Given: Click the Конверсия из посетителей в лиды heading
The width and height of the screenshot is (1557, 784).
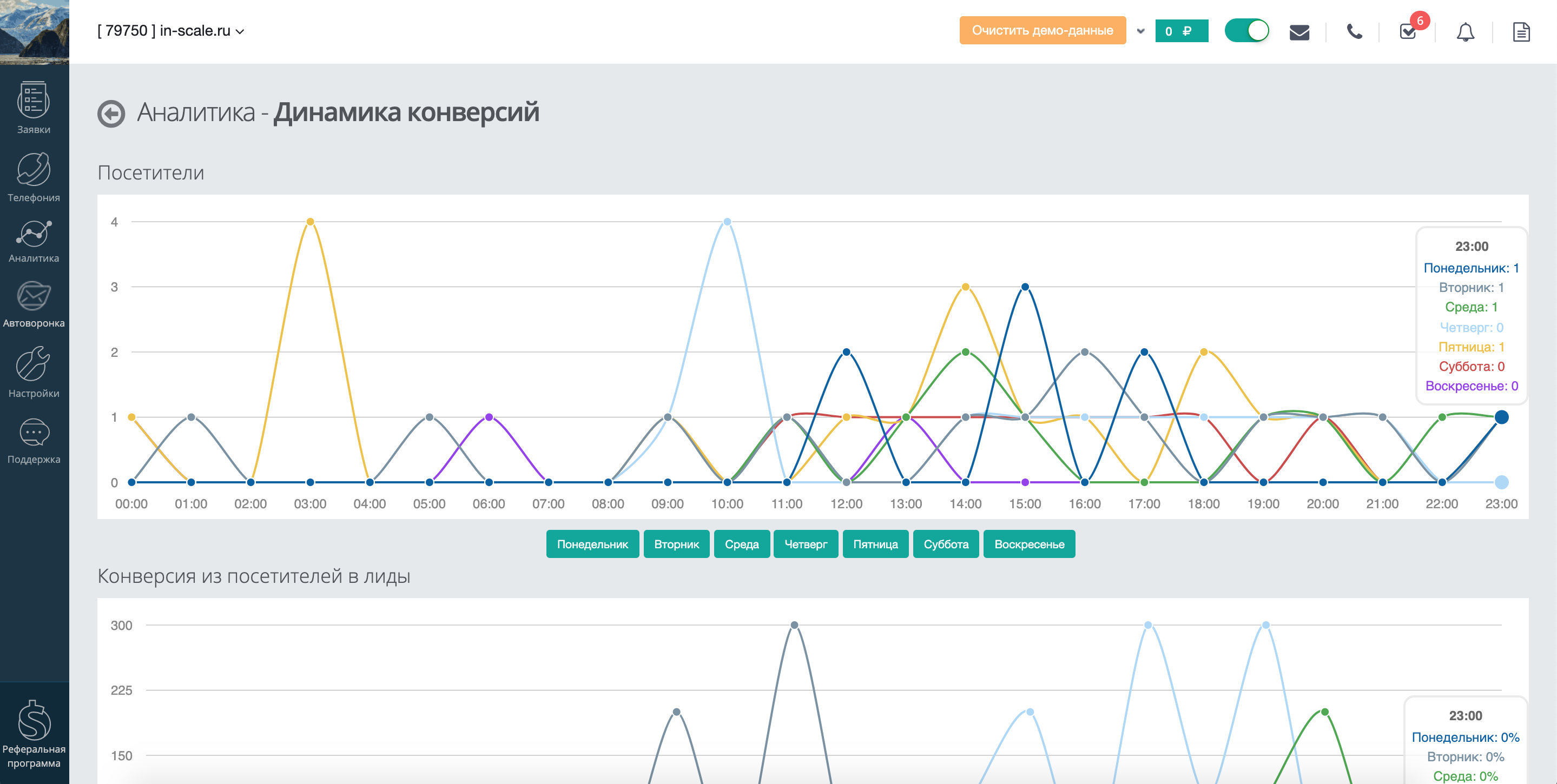Looking at the screenshot, I should point(254,576).
